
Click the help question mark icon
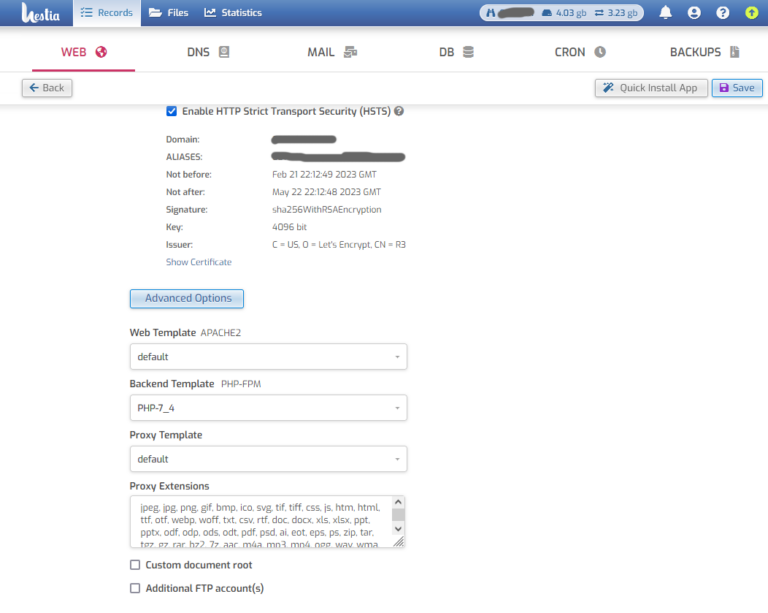(x=723, y=13)
